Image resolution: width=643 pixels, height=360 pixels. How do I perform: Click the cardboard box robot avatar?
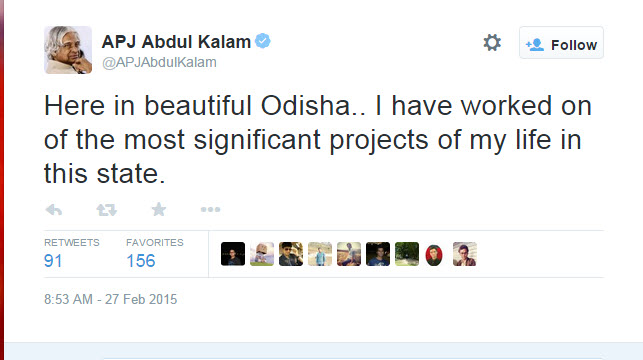(x=262, y=254)
